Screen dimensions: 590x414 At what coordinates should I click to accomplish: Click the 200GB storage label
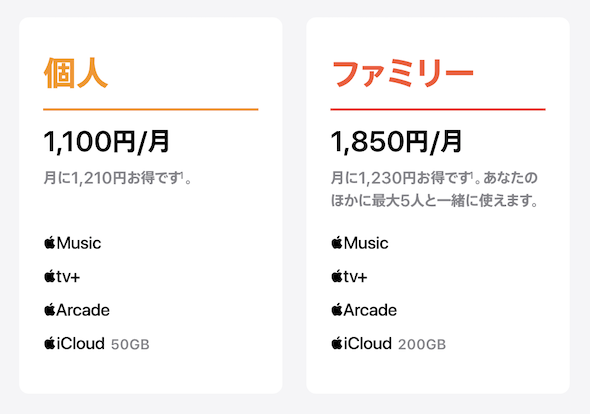(x=422, y=344)
